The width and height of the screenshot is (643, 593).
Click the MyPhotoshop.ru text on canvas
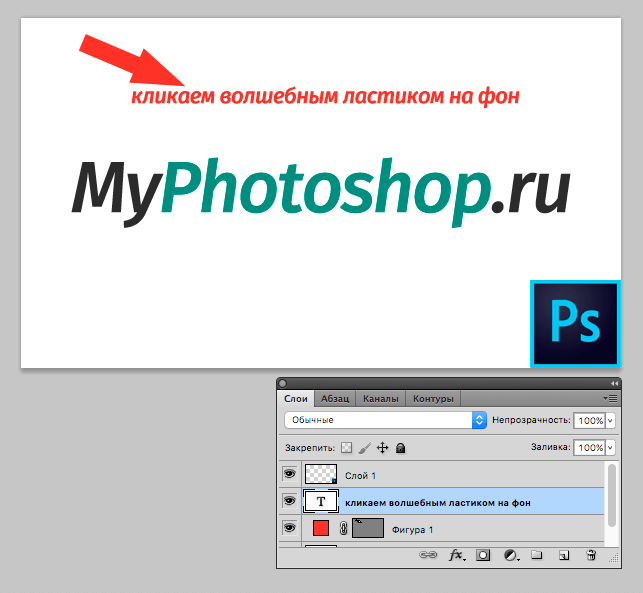(x=321, y=192)
